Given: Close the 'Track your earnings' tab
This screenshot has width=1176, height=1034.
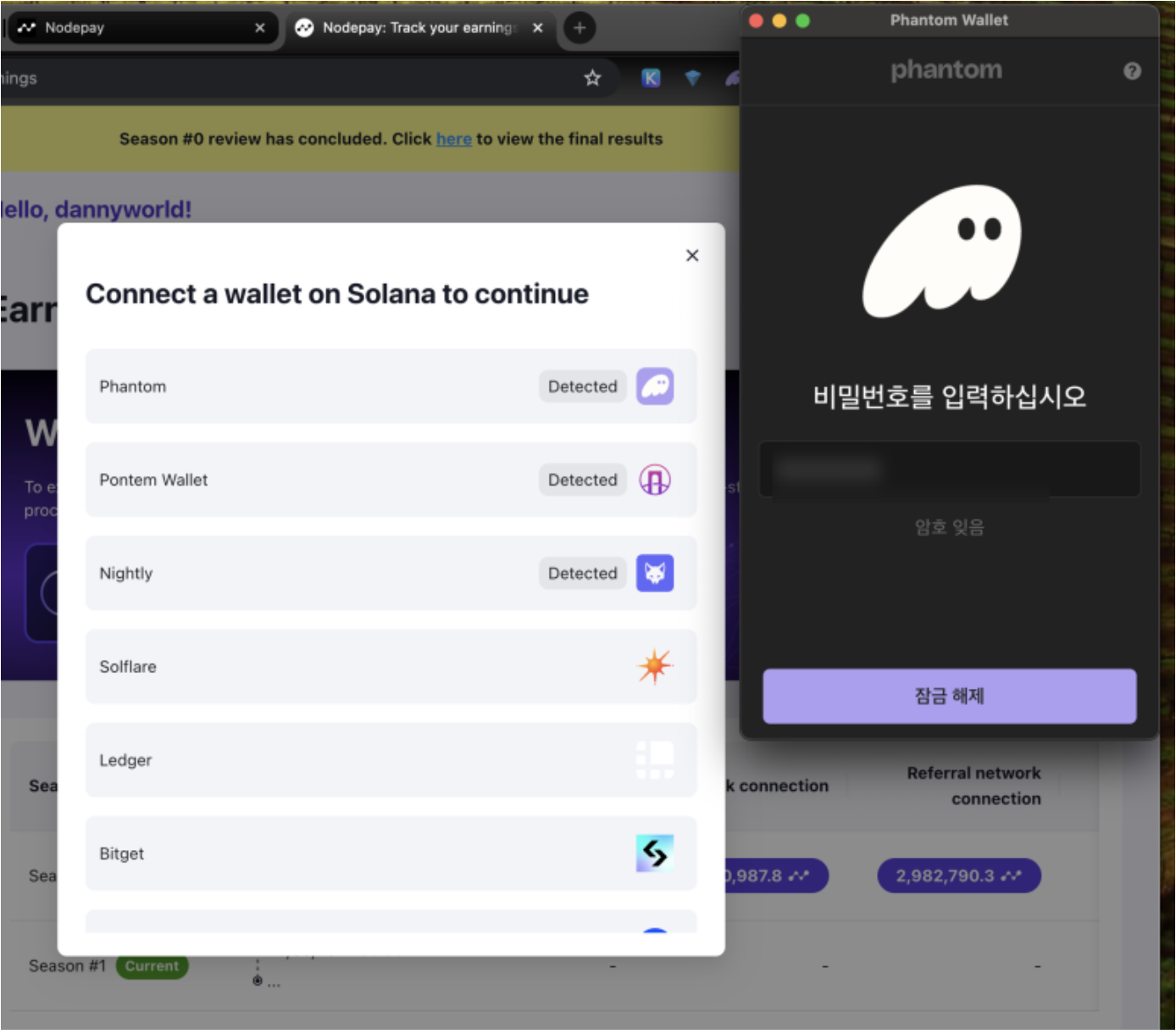Looking at the screenshot, I should coord(538,28).
